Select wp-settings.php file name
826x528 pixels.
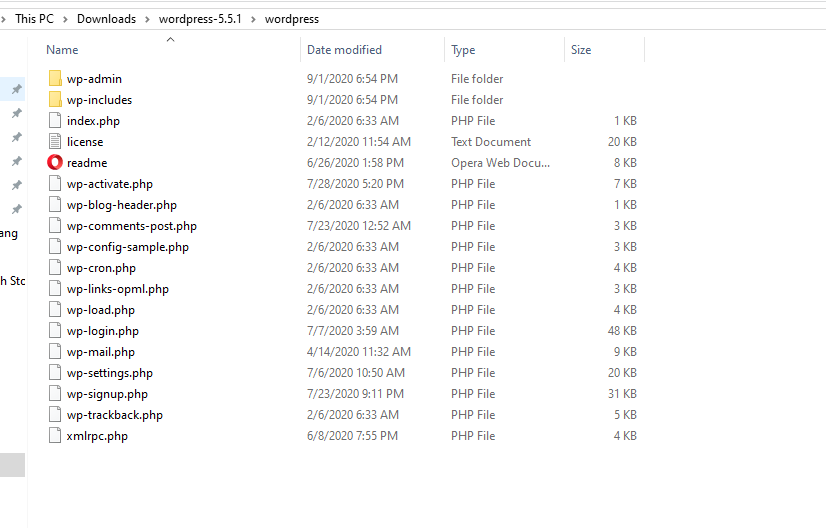click(x=110, y=373)
